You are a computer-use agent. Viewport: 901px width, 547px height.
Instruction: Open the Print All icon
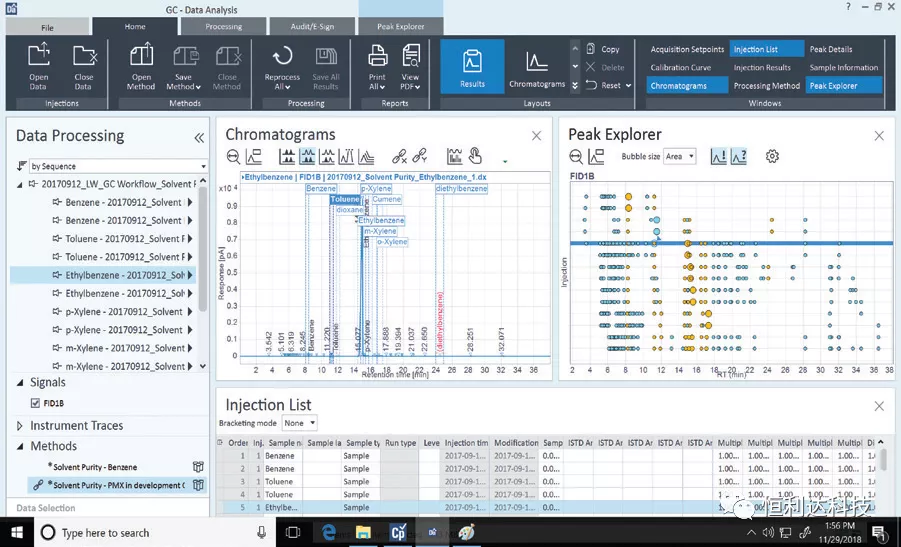(x=377, y=59)
